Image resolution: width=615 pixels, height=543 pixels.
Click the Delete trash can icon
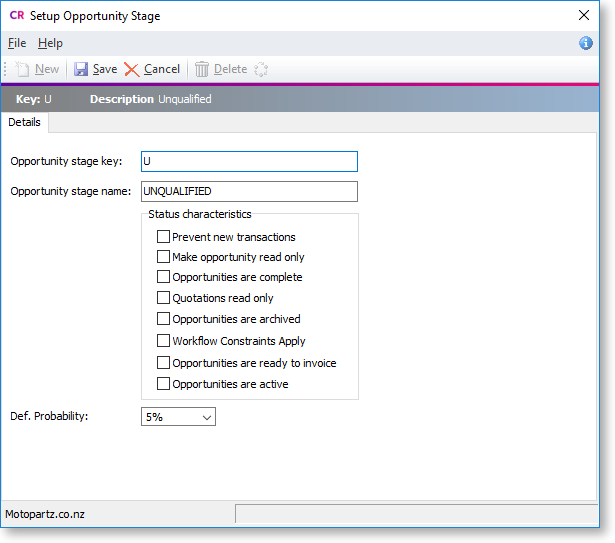[x=202, y=69]
